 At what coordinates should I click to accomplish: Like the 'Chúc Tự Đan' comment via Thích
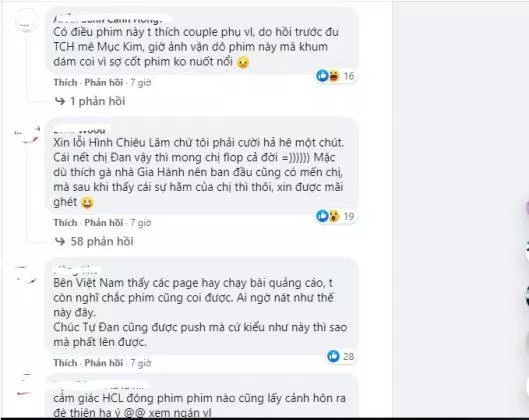(x=65, y=363)
